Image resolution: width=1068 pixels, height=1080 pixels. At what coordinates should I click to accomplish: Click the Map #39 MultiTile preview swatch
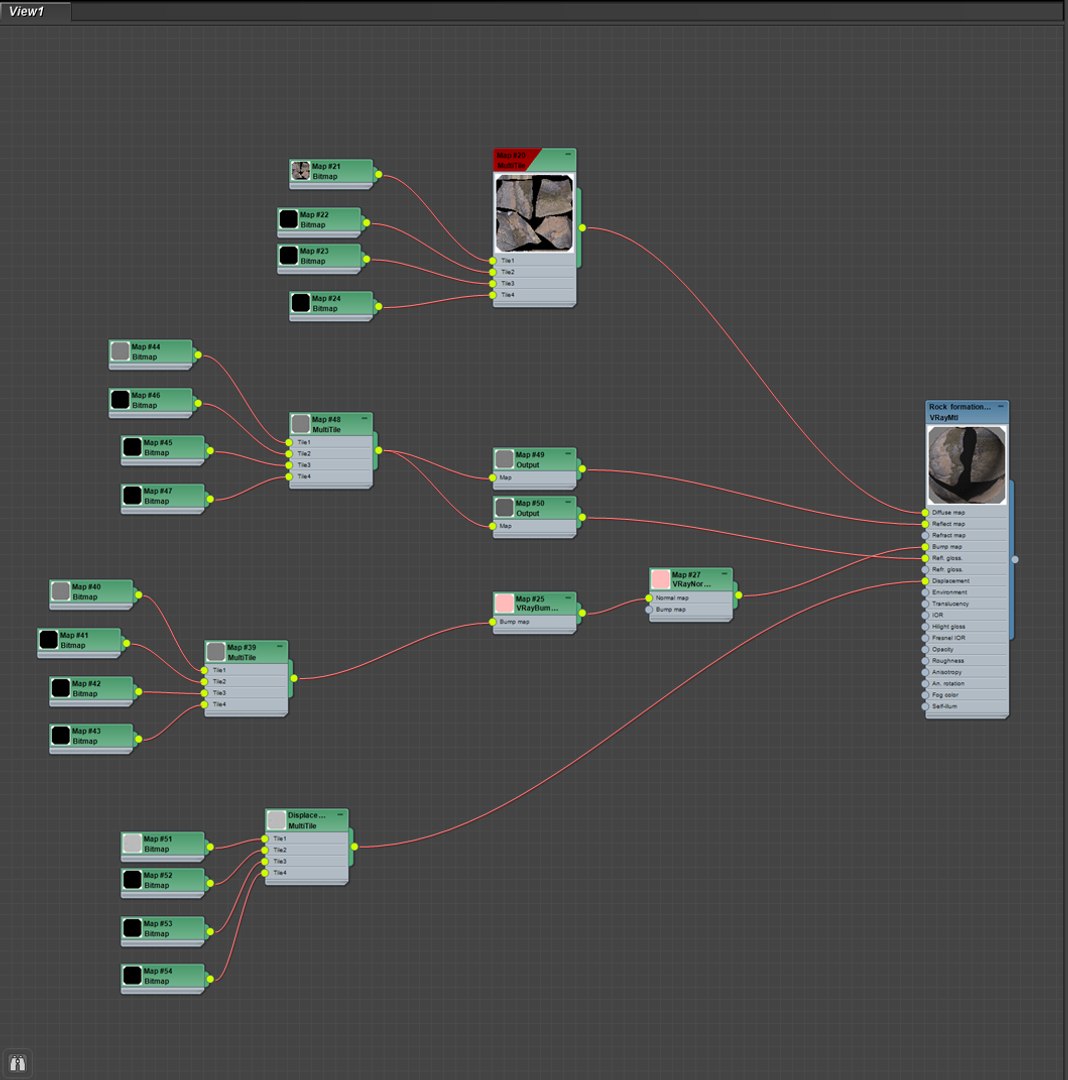[x=216, y=652]
